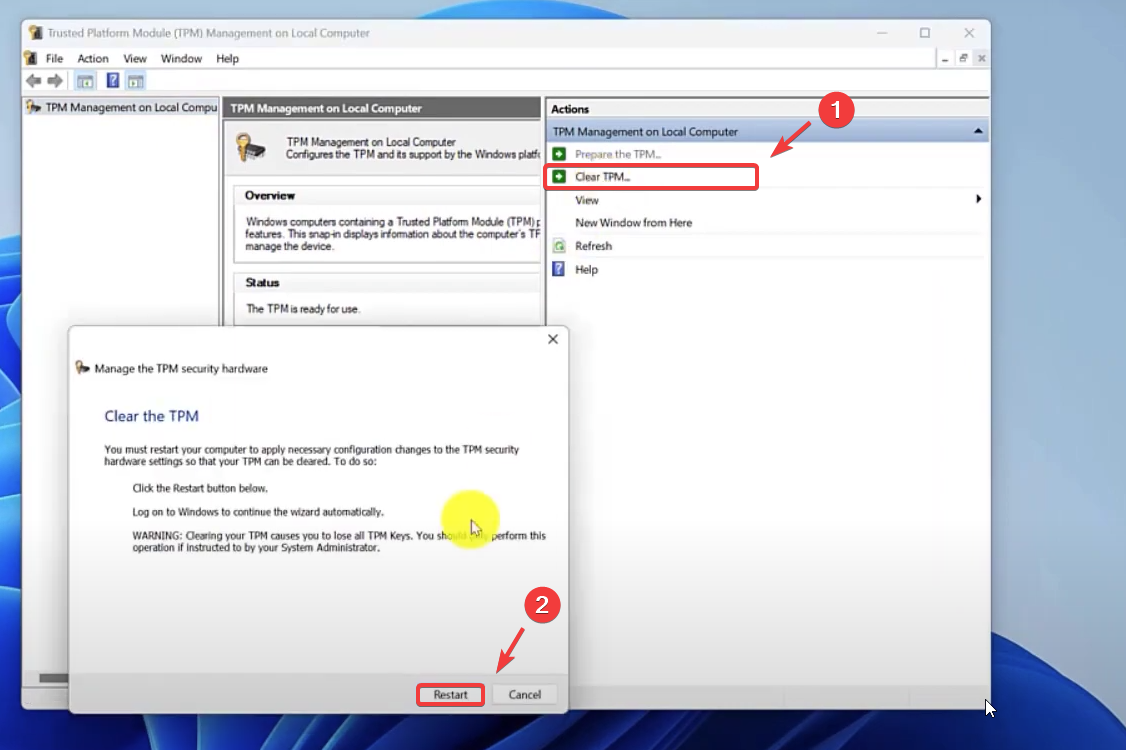Select TPM Management on Local Computer tree node
Screen dimensions: 1126x750
[x=121, y=107]
